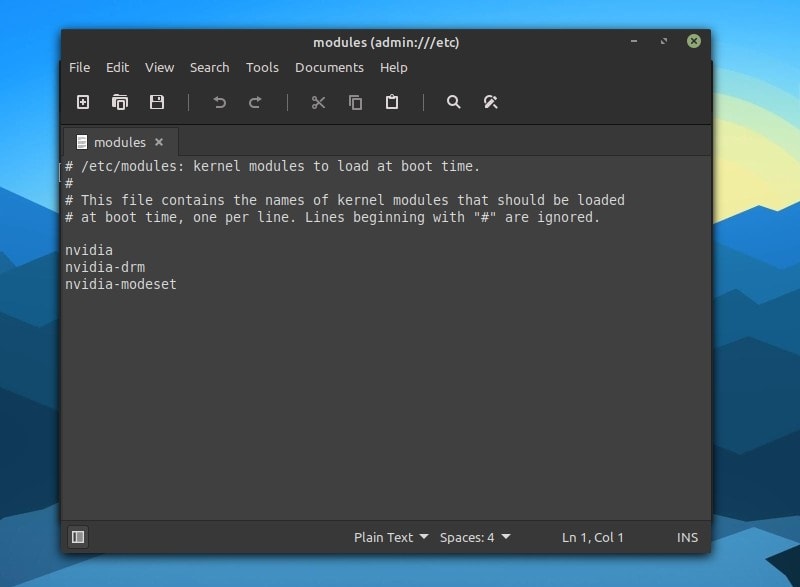This screenshot has width=800, height=587.
Task: Open the Tools menu
Action: [262, 67]
